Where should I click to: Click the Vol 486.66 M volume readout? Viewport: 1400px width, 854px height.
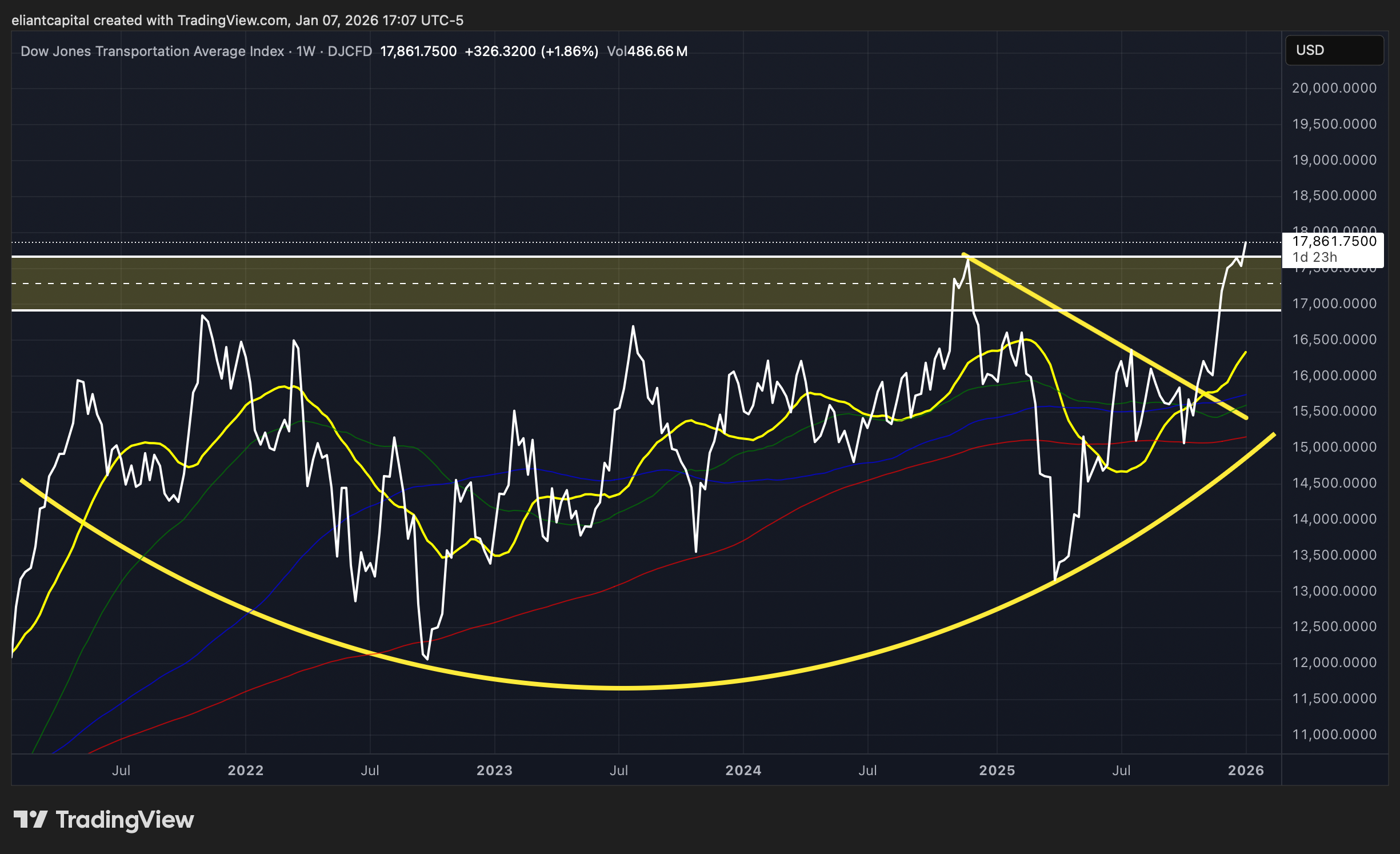pos(647,51)
